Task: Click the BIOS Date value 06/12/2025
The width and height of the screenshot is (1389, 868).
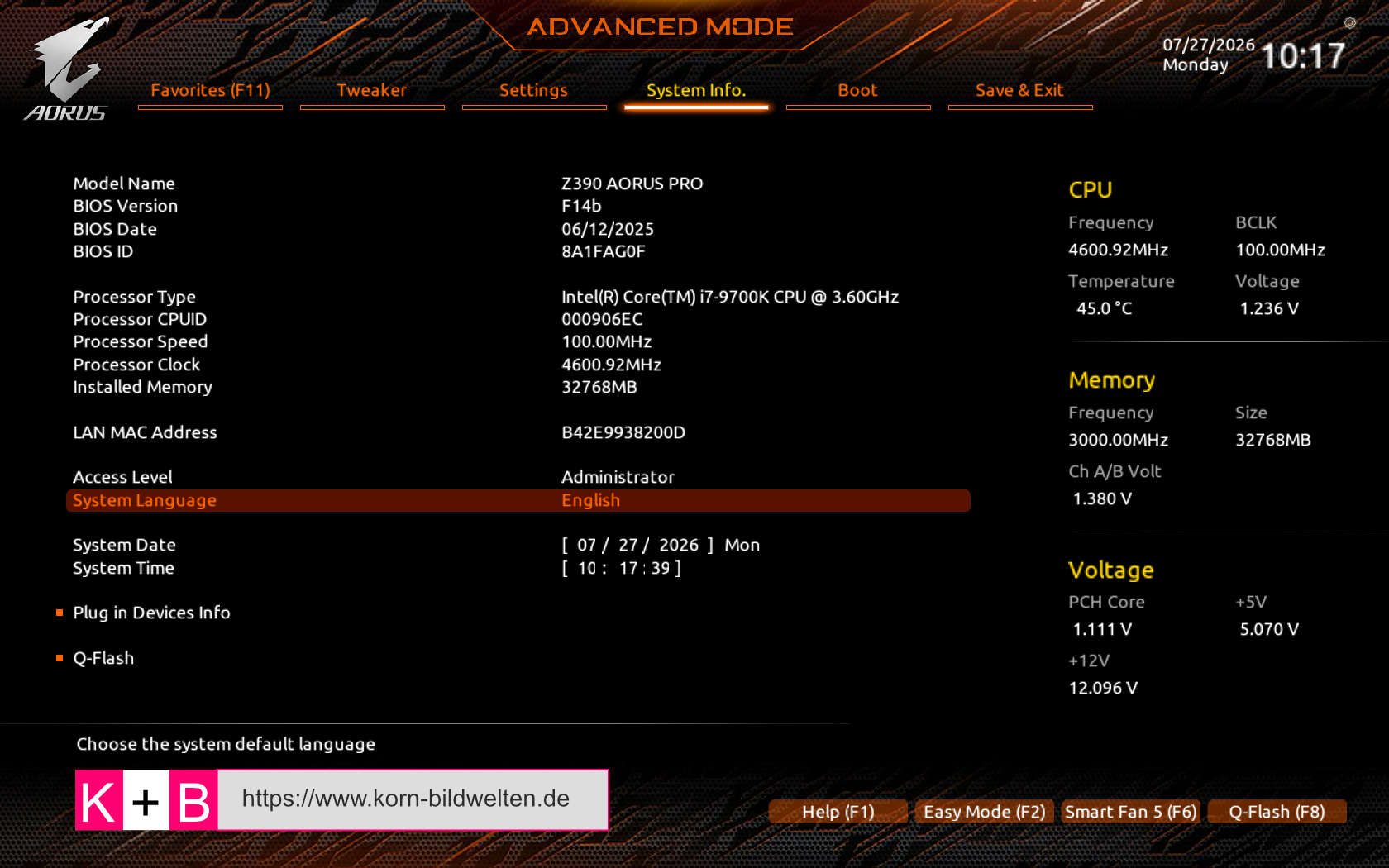Action: click(x=608, y=229)
